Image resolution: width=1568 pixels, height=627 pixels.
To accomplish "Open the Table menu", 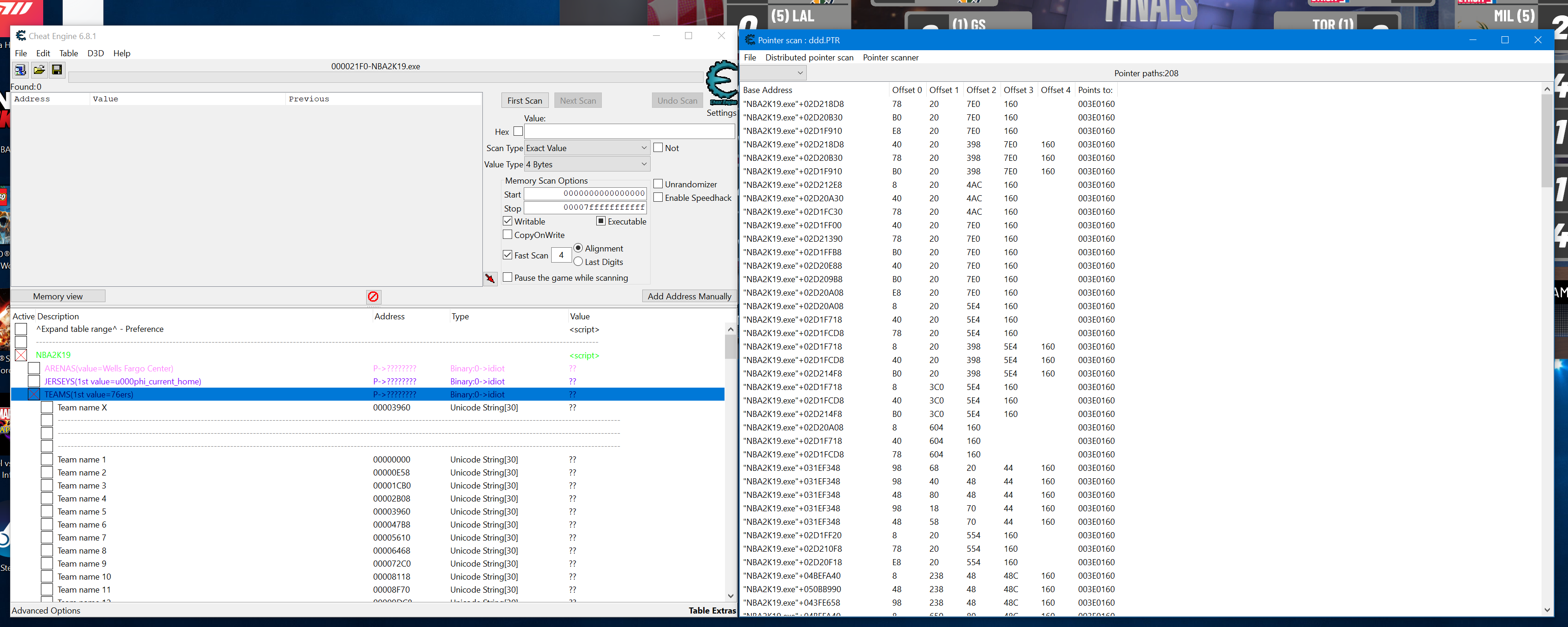I will 69,53.
